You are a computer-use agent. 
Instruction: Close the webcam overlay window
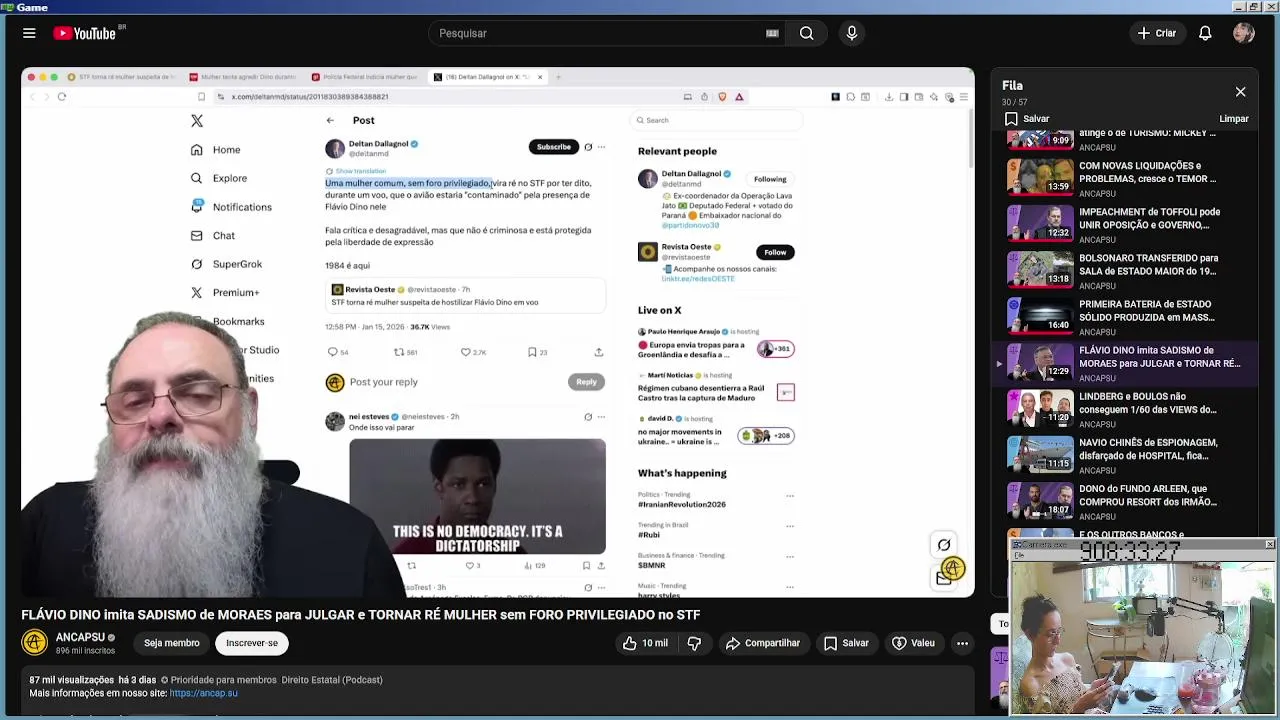tap(1269, 545)
